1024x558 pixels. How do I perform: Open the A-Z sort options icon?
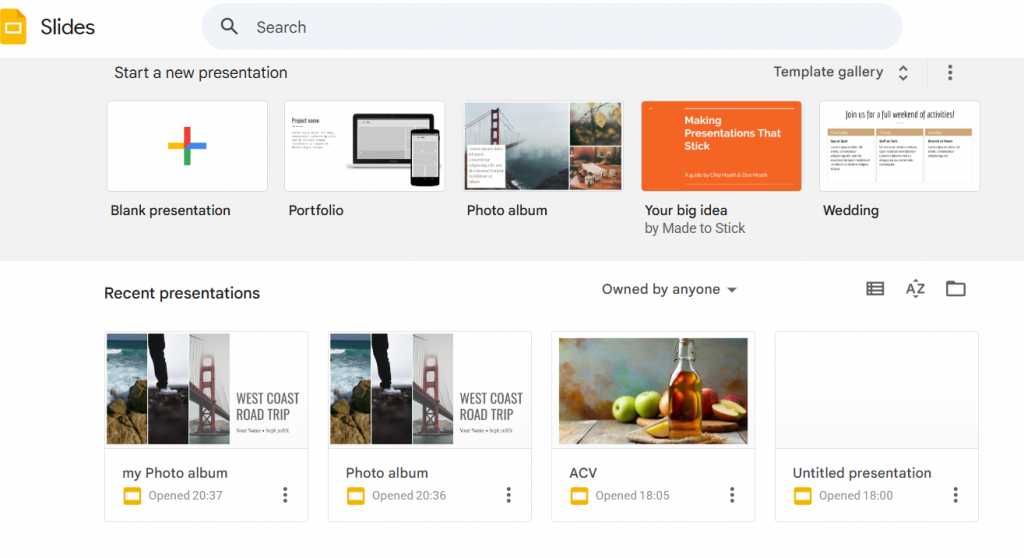(x=915, y=289)
